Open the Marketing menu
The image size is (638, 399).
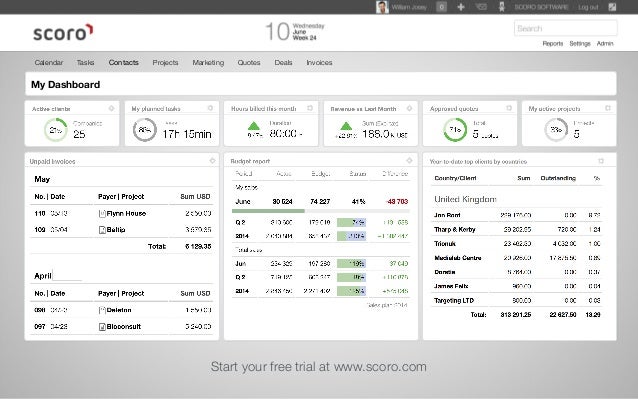tap(208, 63)
